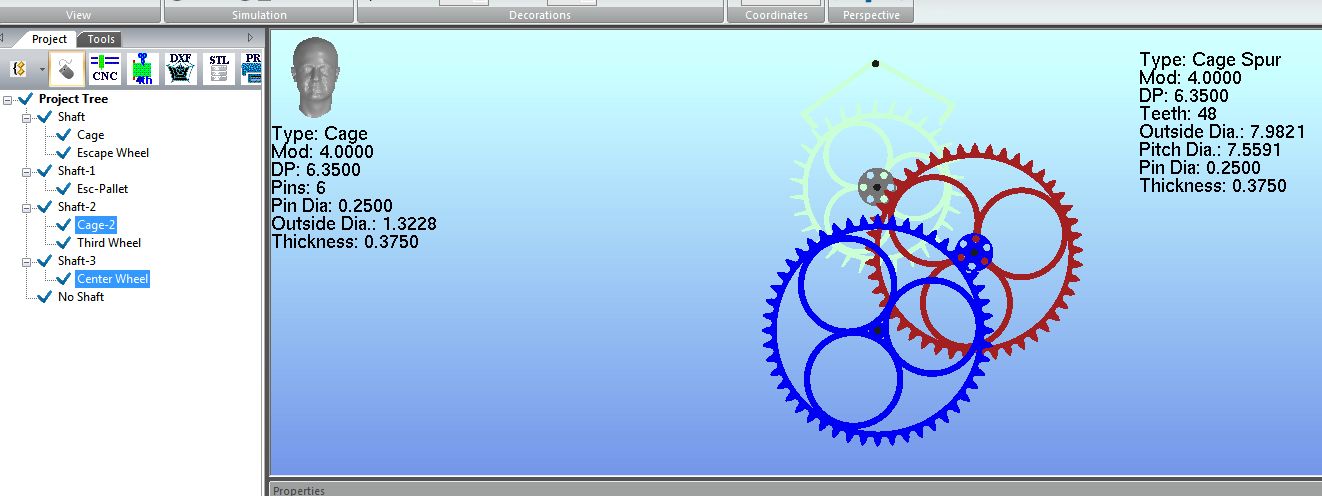This screenshot has width=1322, height=496.
Task: Click the DXF export icon
Action: click(x=180, y=70)
